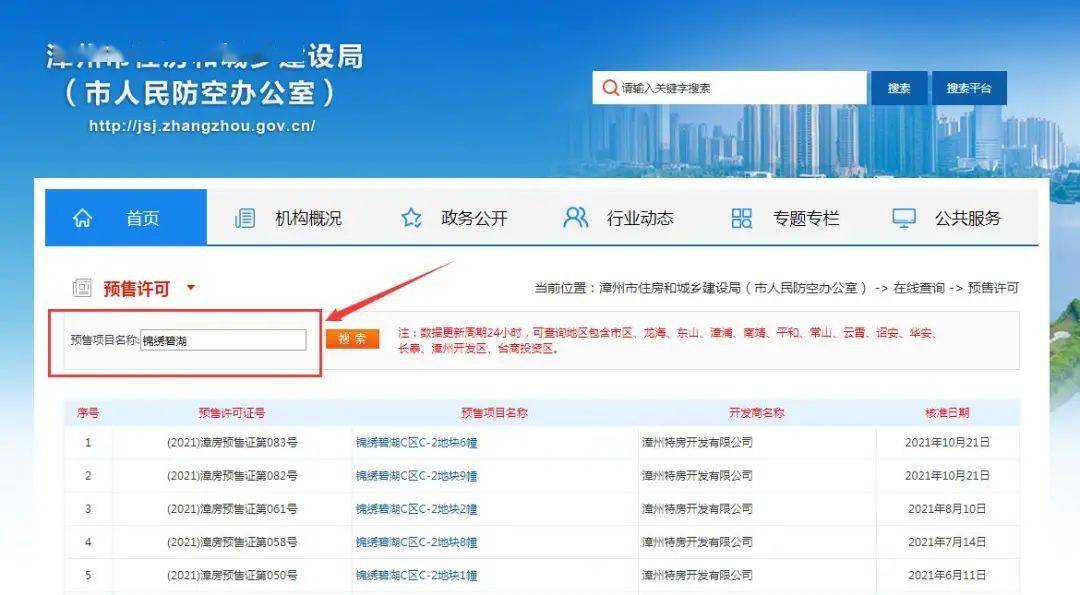Click the monitor icon next to 公共服务
1080x595 pixels.
click(x=903, y=216)
